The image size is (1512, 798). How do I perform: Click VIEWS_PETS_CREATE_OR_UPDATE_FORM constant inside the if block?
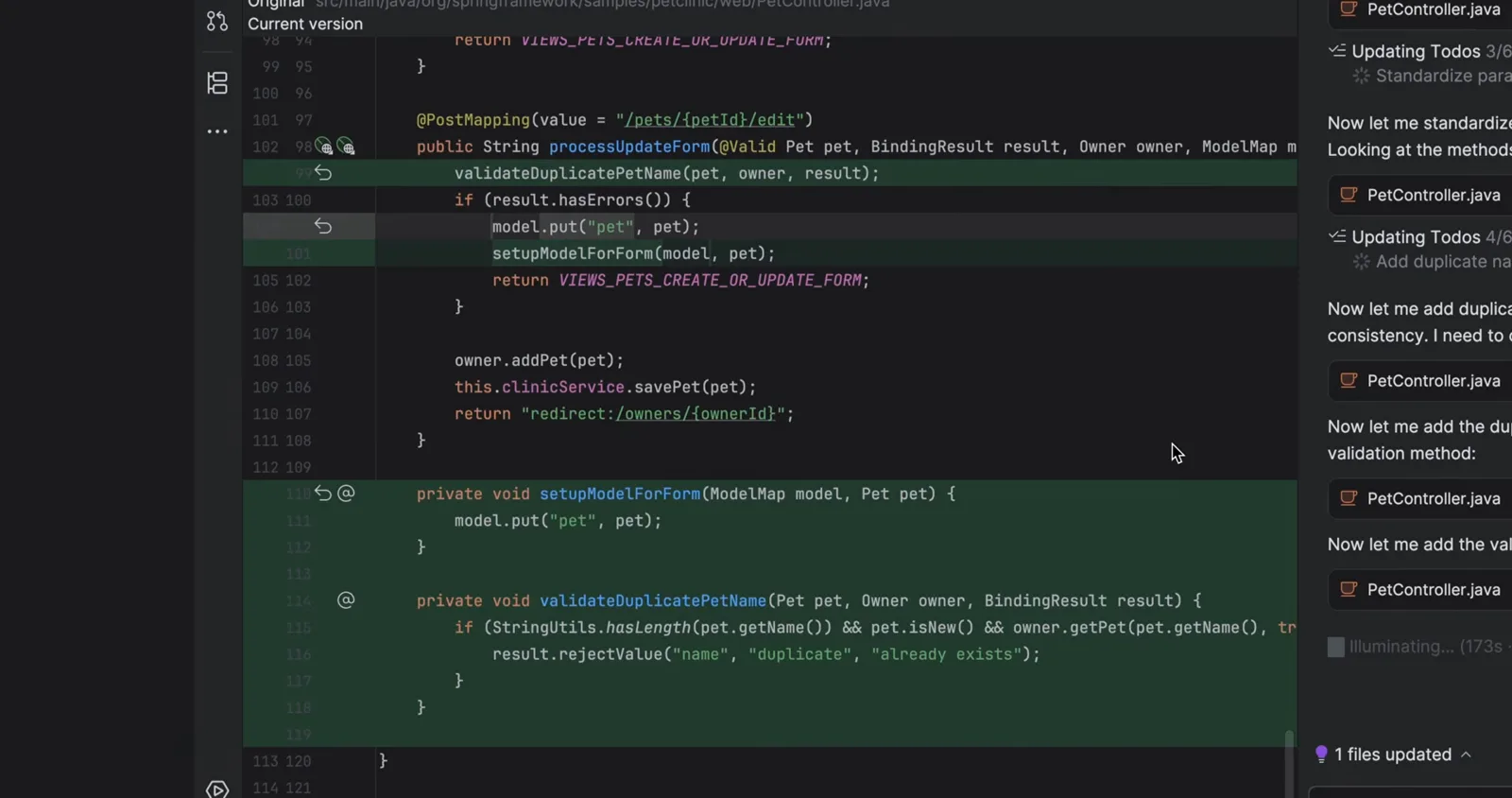click(x=710, y=281)
